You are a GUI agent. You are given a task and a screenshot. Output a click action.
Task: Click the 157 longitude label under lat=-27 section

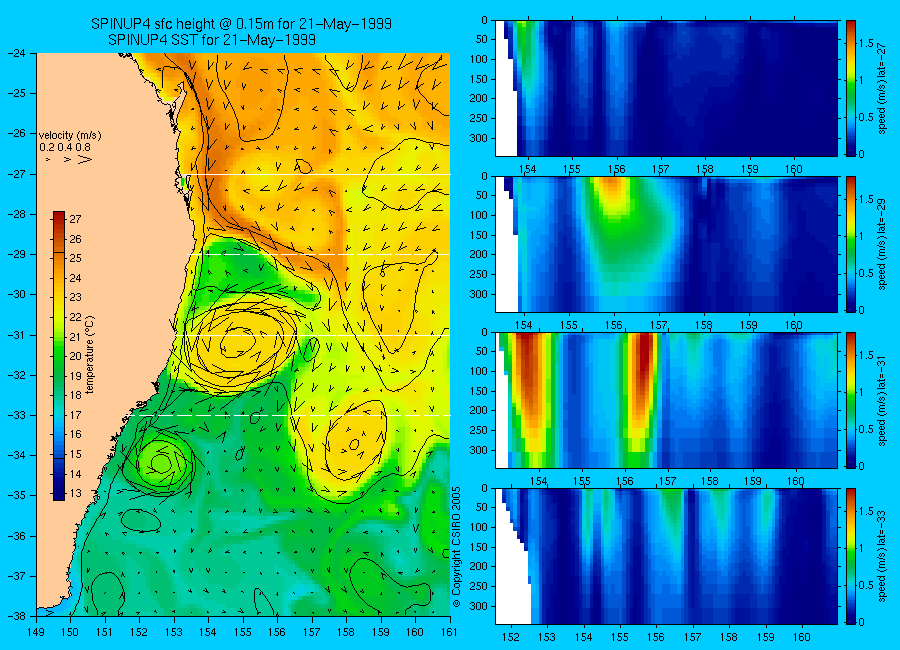(x=661, y=169)
